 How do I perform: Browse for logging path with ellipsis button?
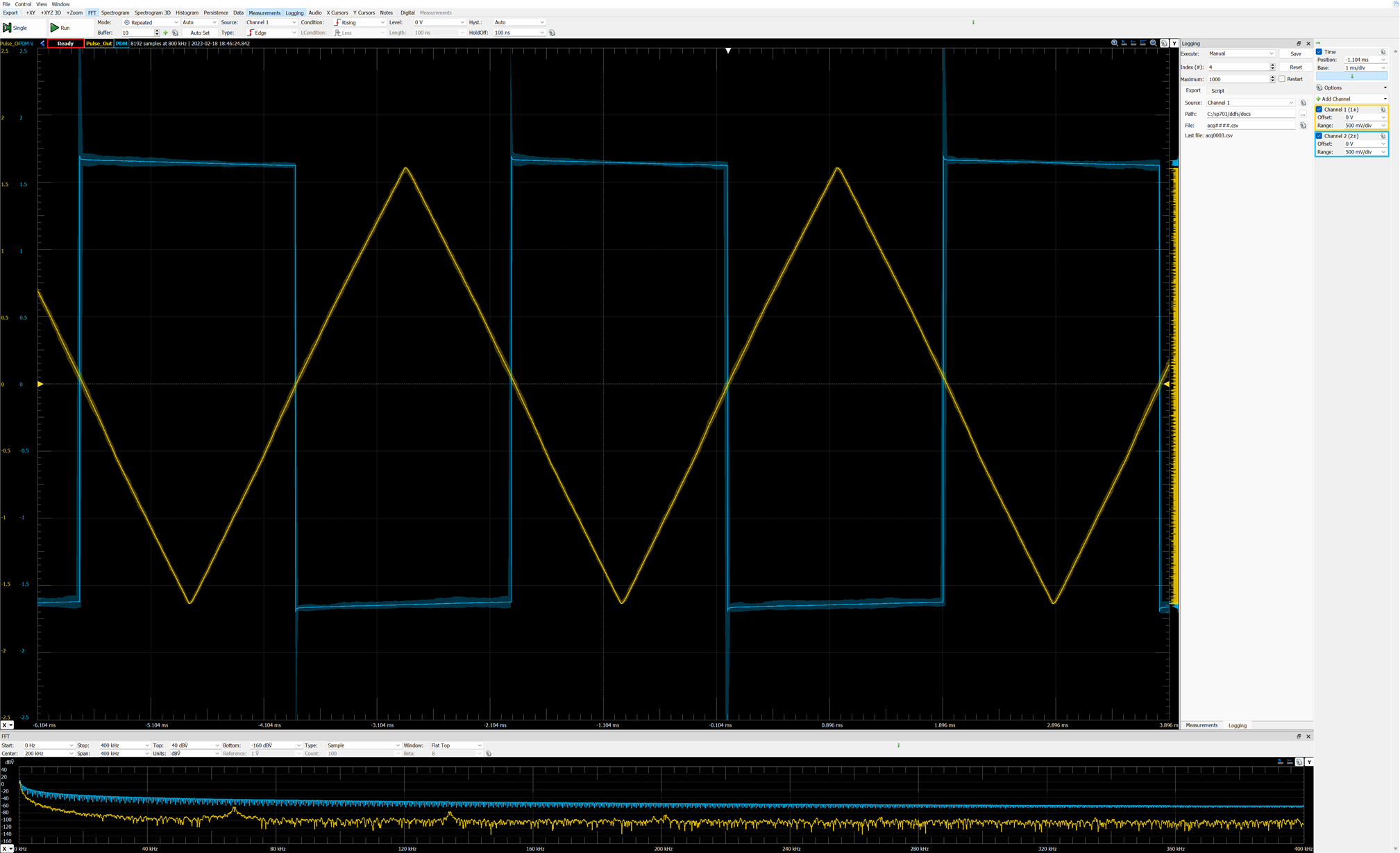point(1303,114)
